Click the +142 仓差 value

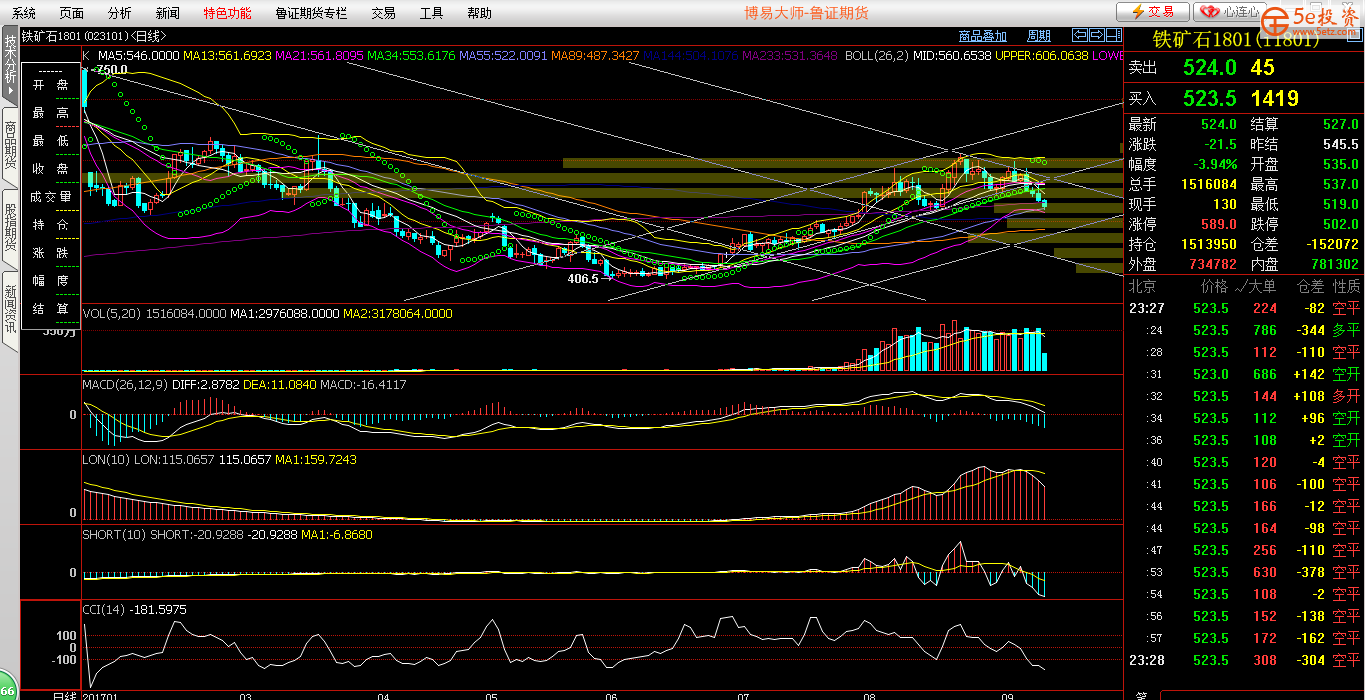tap(1309, 374)
